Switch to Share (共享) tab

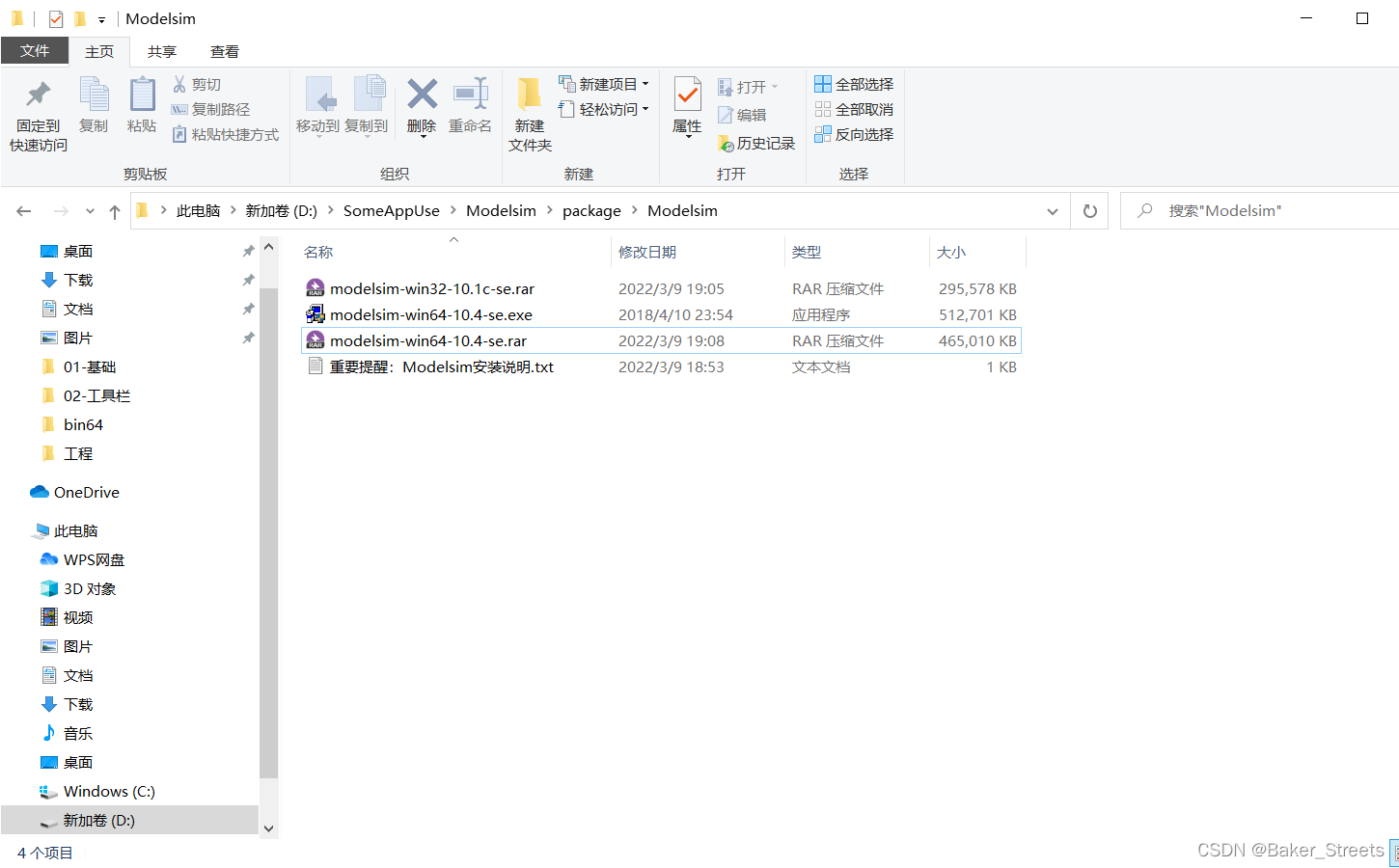point(162,52)
